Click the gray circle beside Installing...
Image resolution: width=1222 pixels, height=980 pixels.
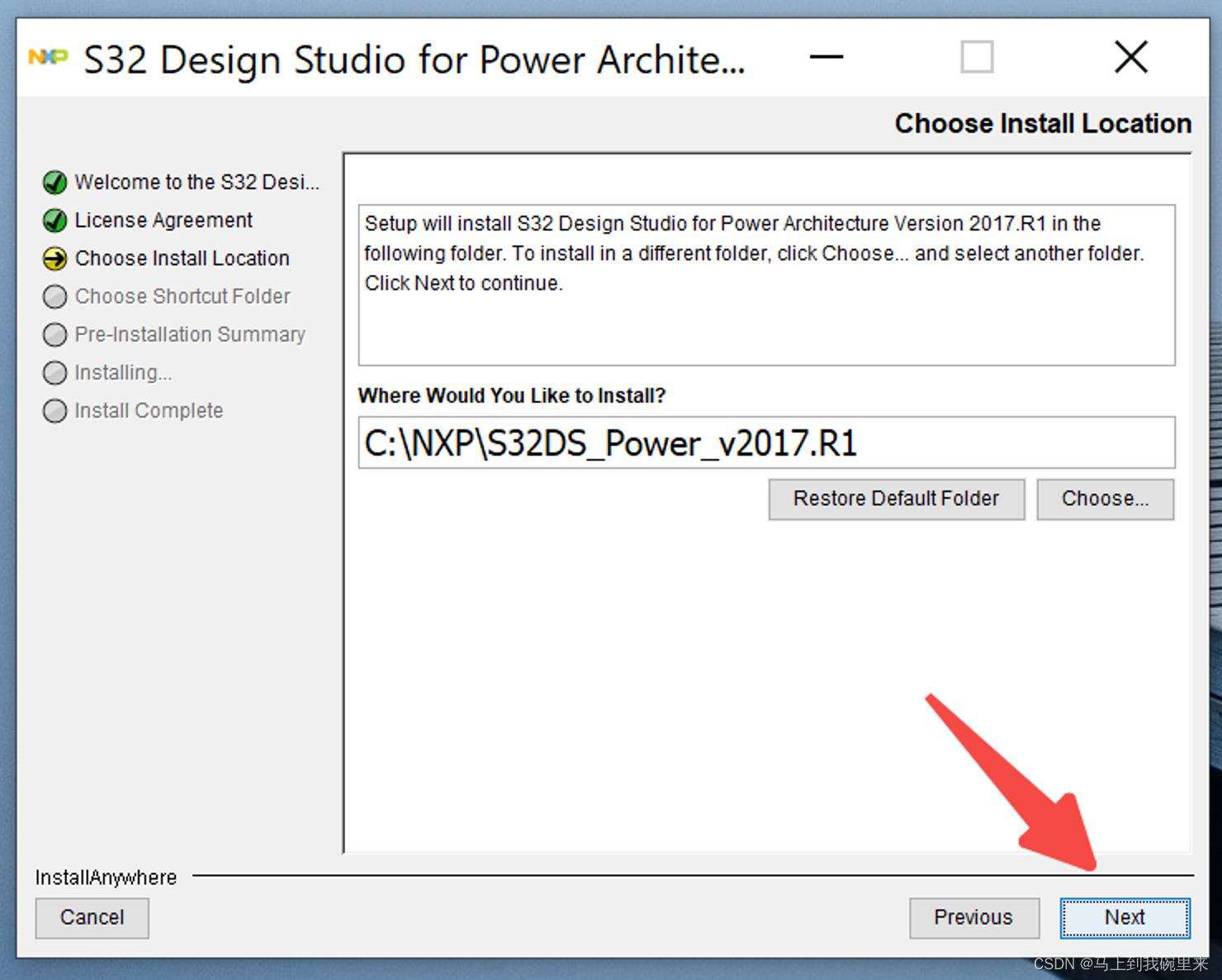(54, 373)
